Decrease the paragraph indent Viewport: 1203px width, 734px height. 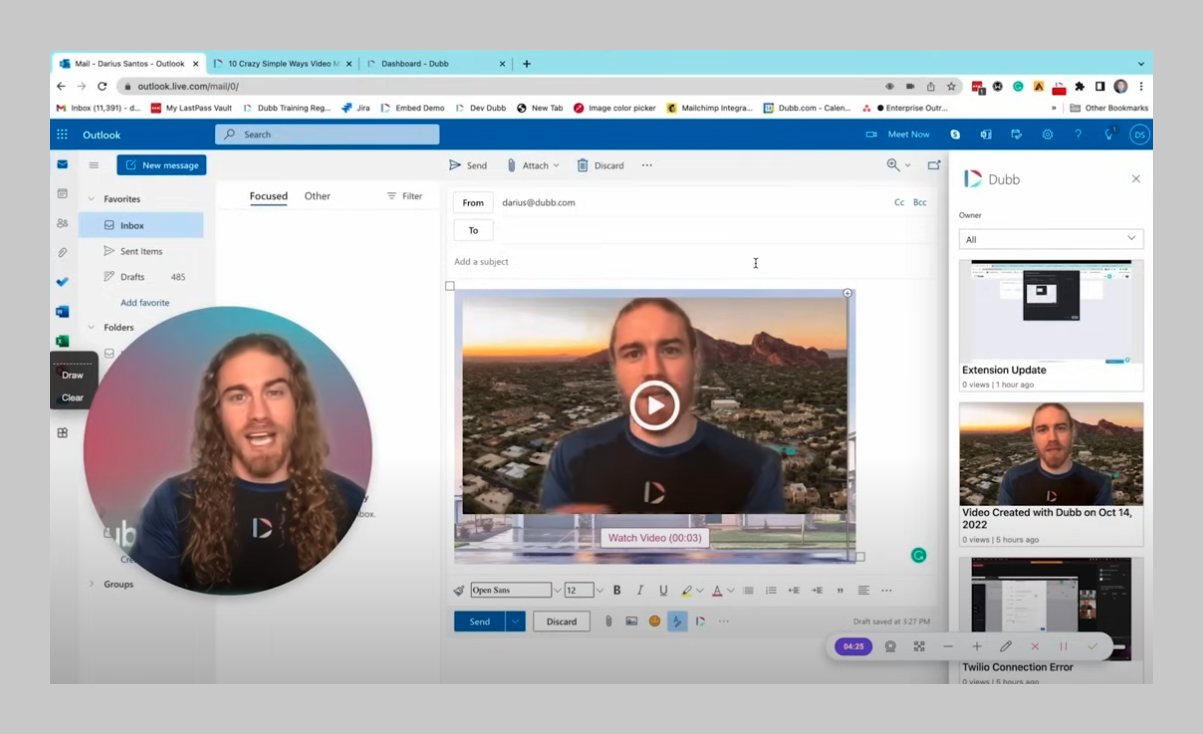pos(794,590)
